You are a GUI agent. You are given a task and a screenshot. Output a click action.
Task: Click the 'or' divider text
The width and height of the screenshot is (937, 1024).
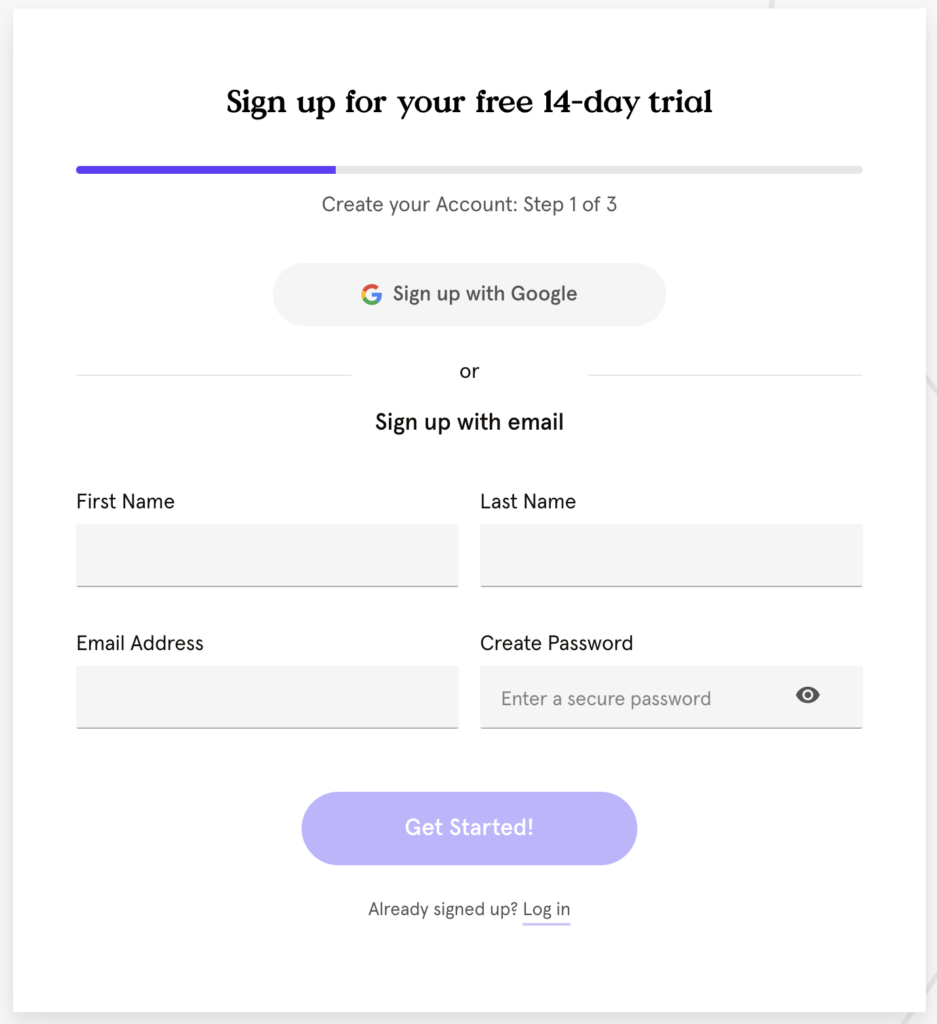(469, 372)
